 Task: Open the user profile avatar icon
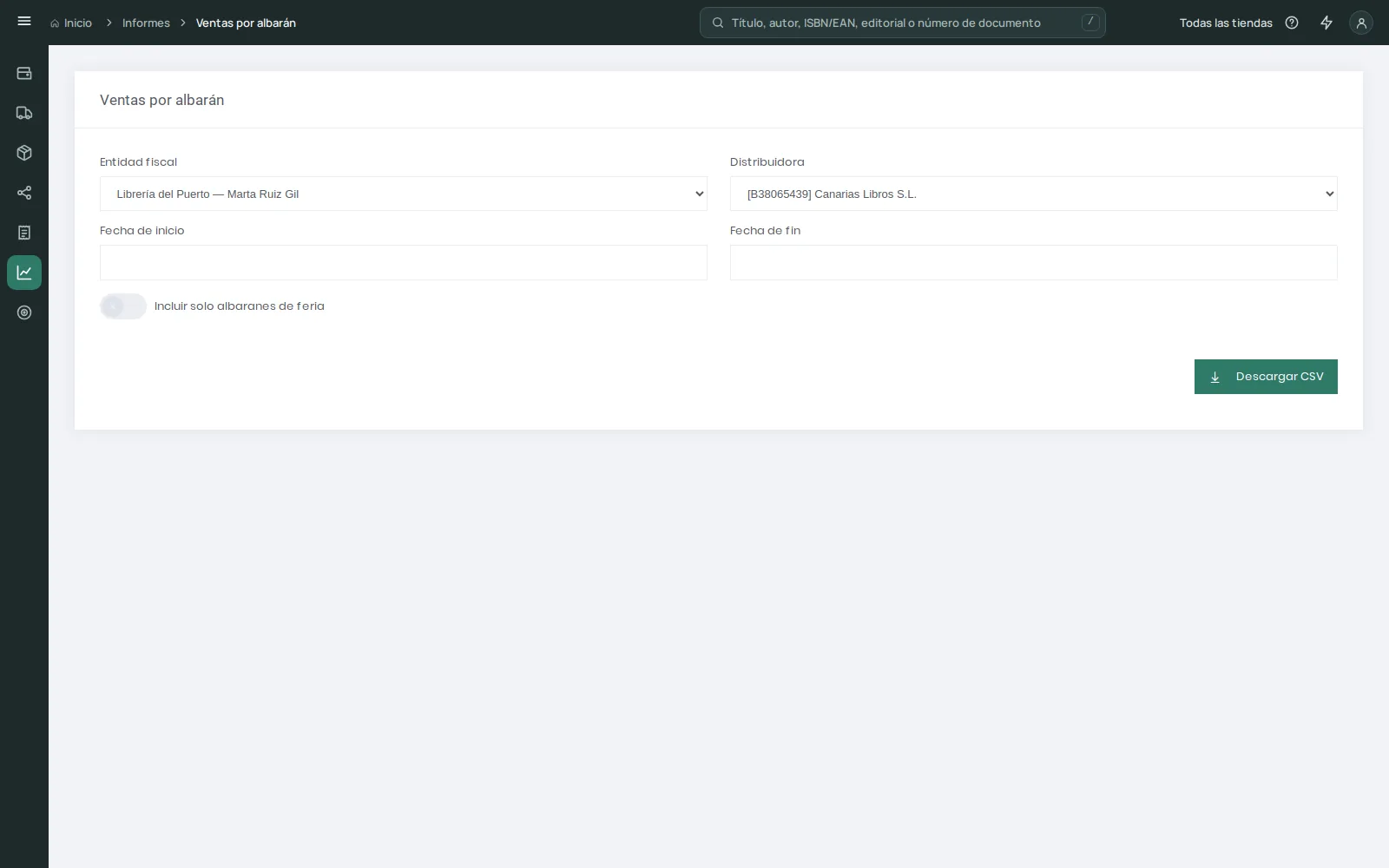[1361, 23]
